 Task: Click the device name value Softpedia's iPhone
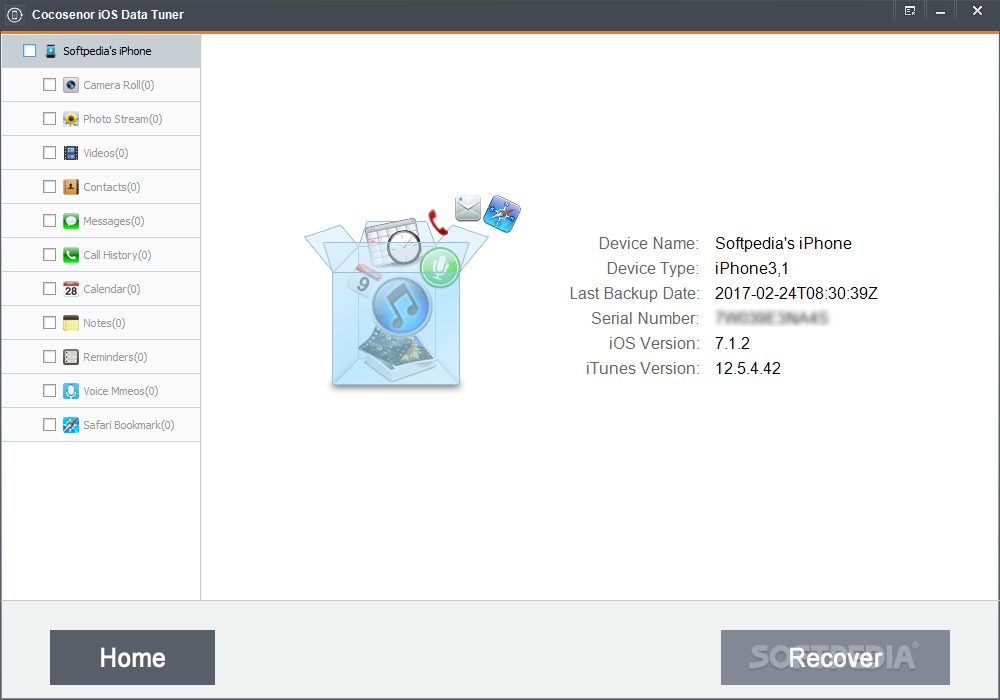point(783,244)
